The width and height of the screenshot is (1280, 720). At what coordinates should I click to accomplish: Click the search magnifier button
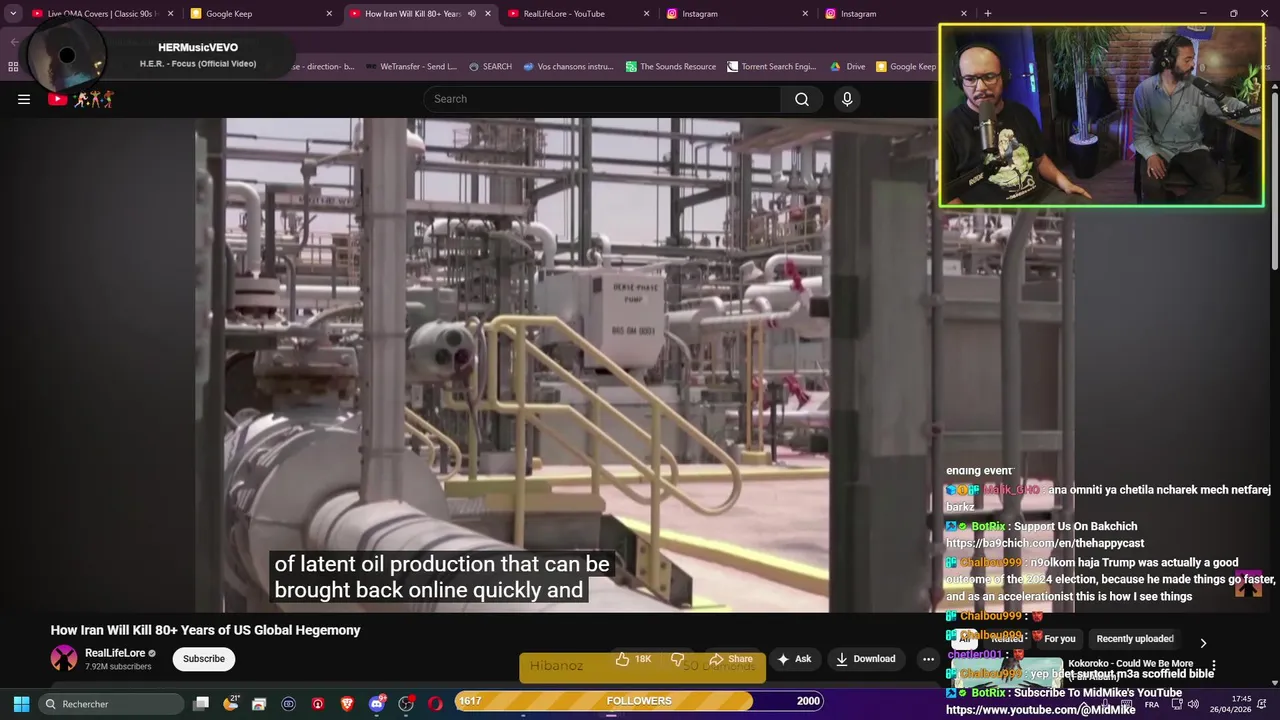(x=802, y=99)
